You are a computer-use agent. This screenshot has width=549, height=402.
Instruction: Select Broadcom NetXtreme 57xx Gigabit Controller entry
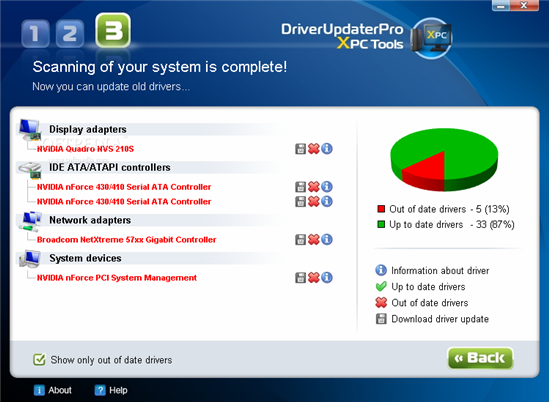126,240
